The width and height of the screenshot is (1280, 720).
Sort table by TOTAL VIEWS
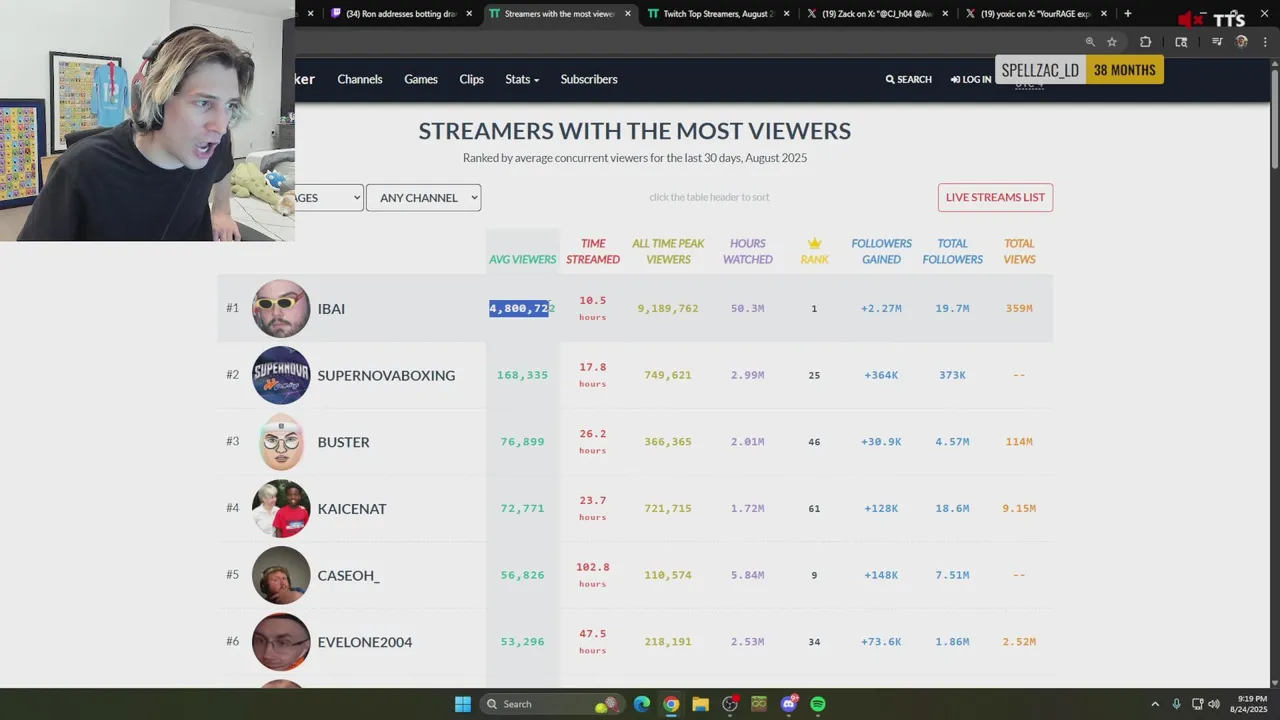[x=1019, y=251]
